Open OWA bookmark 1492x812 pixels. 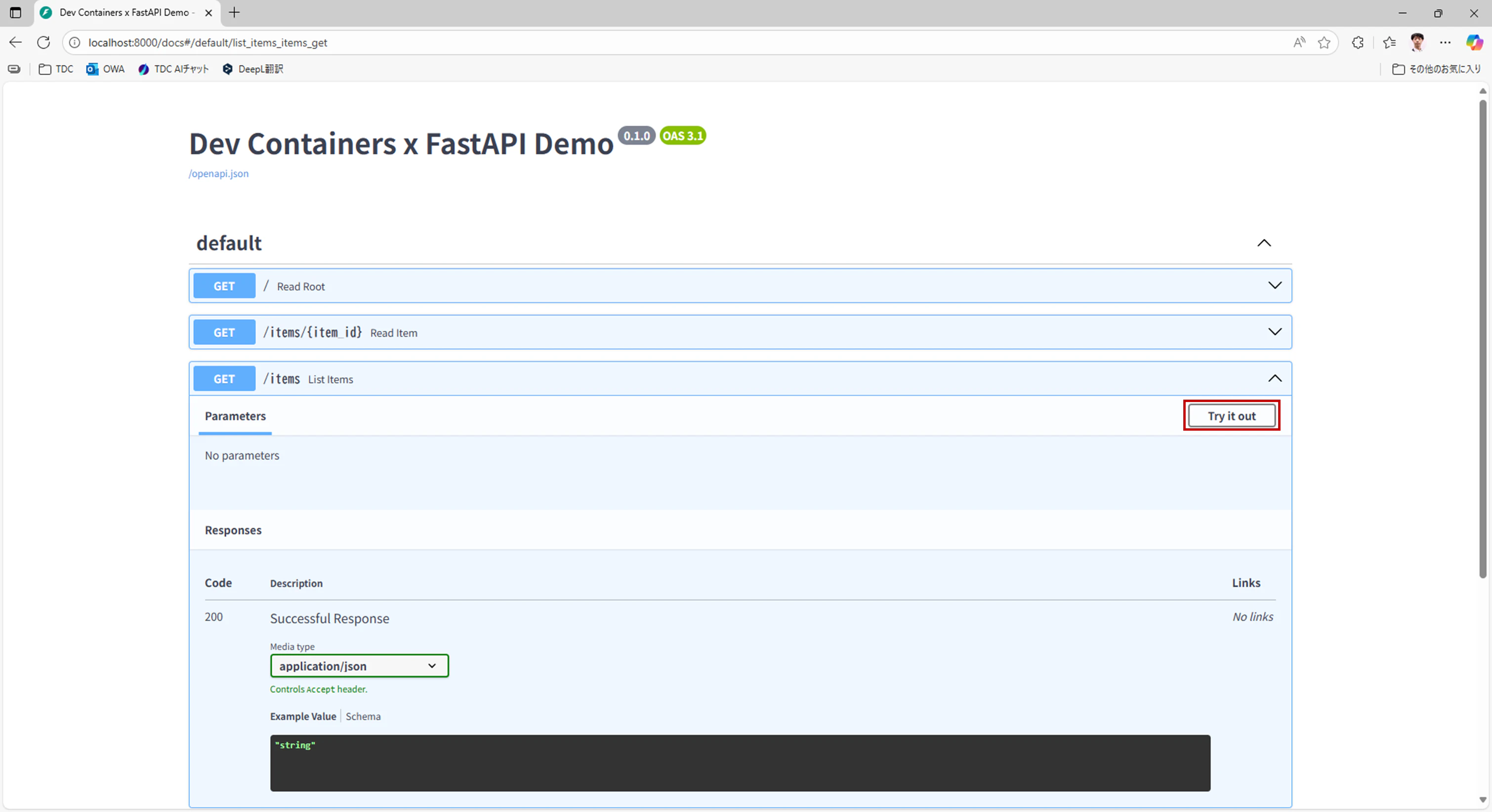click(x=105, y=69)
